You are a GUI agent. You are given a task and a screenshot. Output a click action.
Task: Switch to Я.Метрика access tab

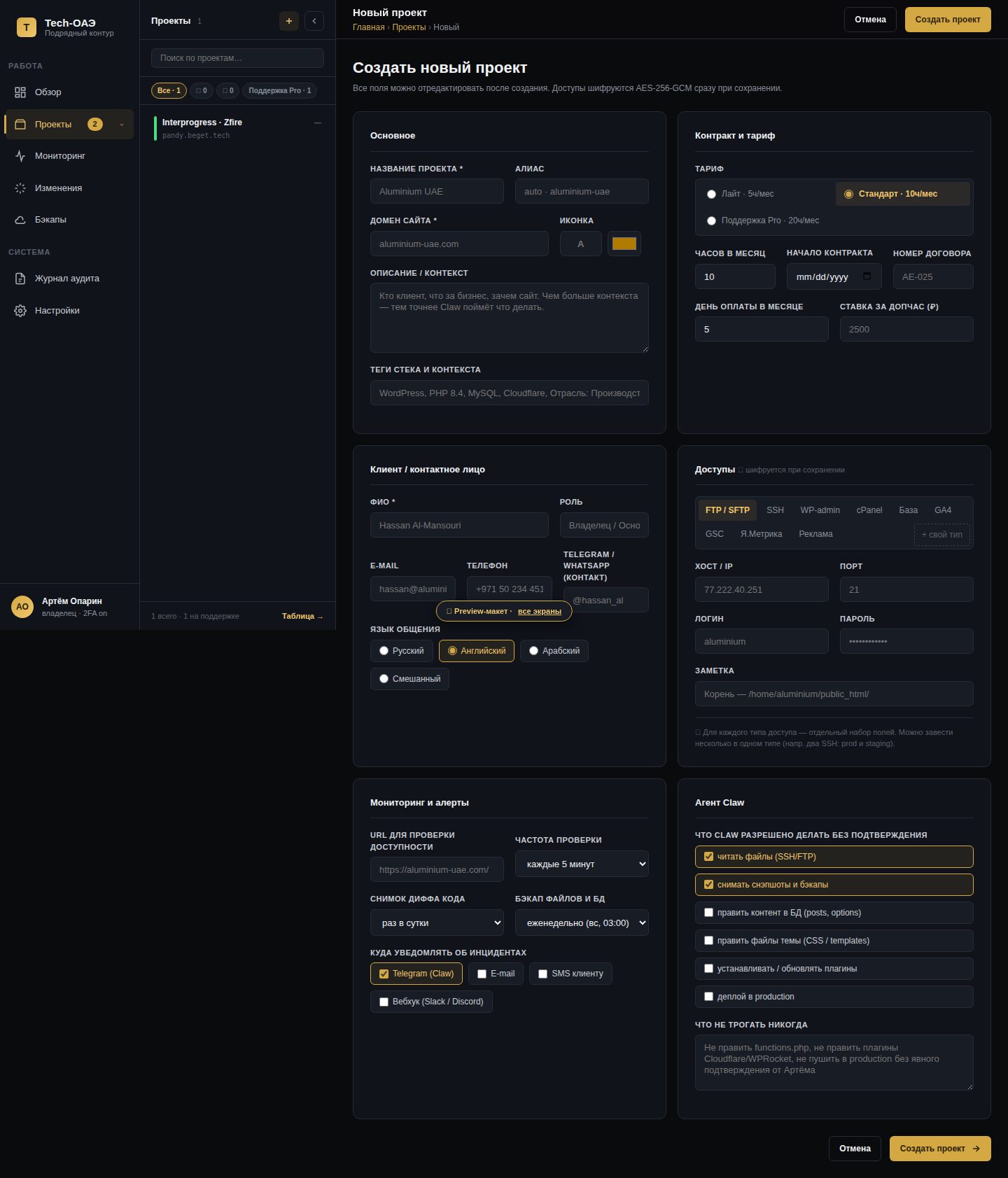click(x=761, y=534)
